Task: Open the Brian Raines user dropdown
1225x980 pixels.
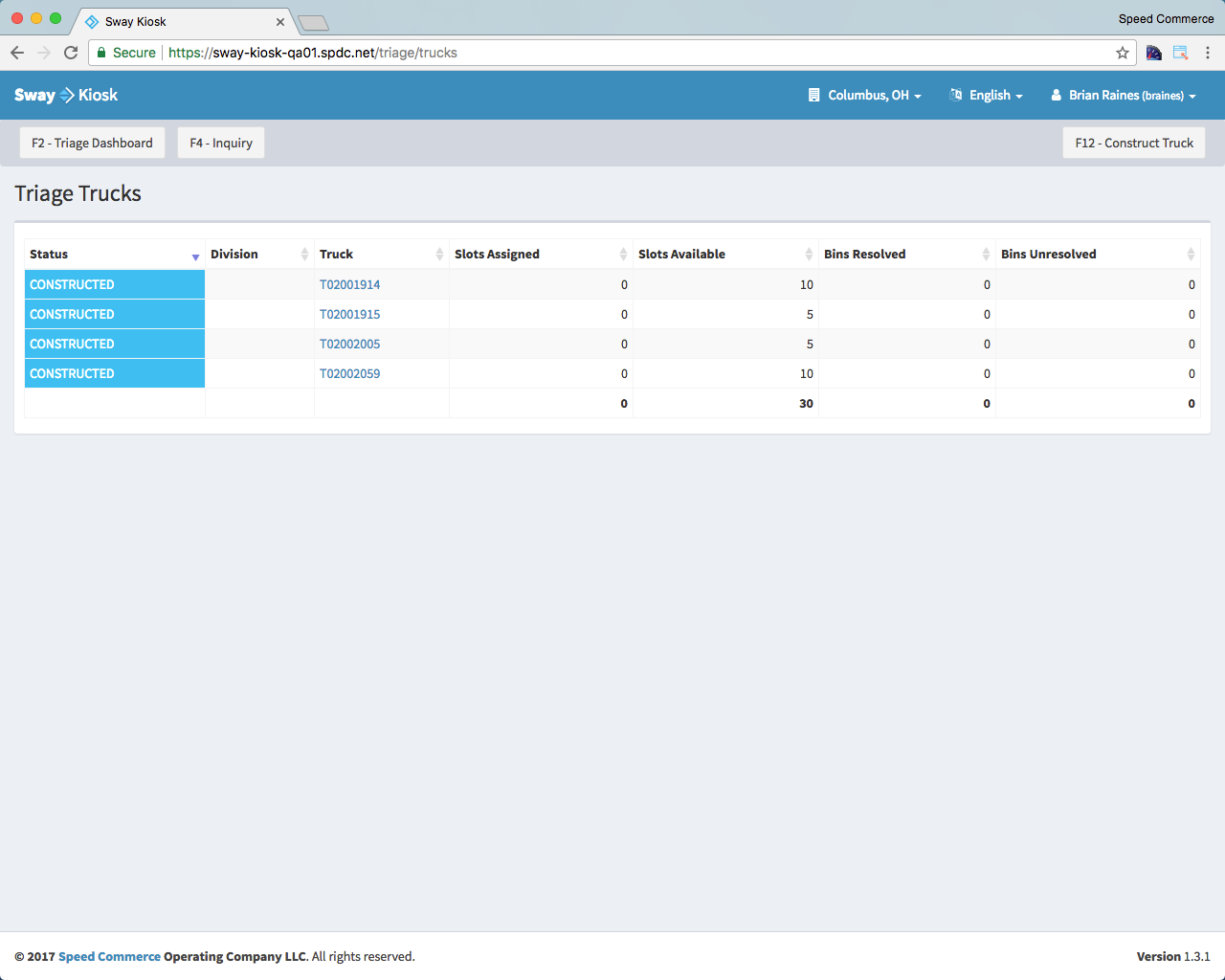Action: (x=1124, y=95)
